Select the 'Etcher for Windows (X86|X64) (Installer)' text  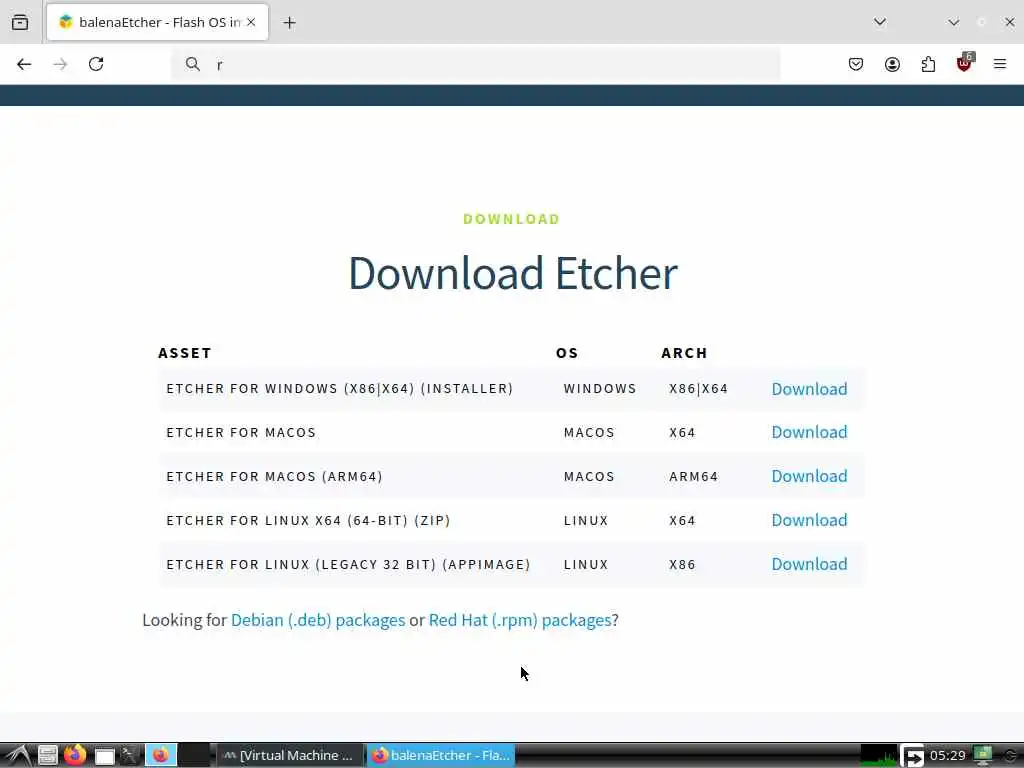point(340,389)
